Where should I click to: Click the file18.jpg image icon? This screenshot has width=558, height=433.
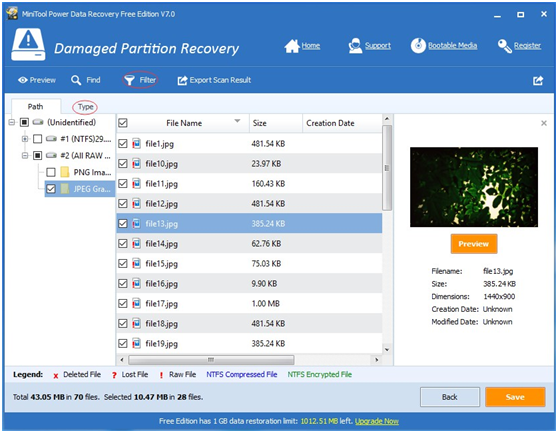coord(136,323)
